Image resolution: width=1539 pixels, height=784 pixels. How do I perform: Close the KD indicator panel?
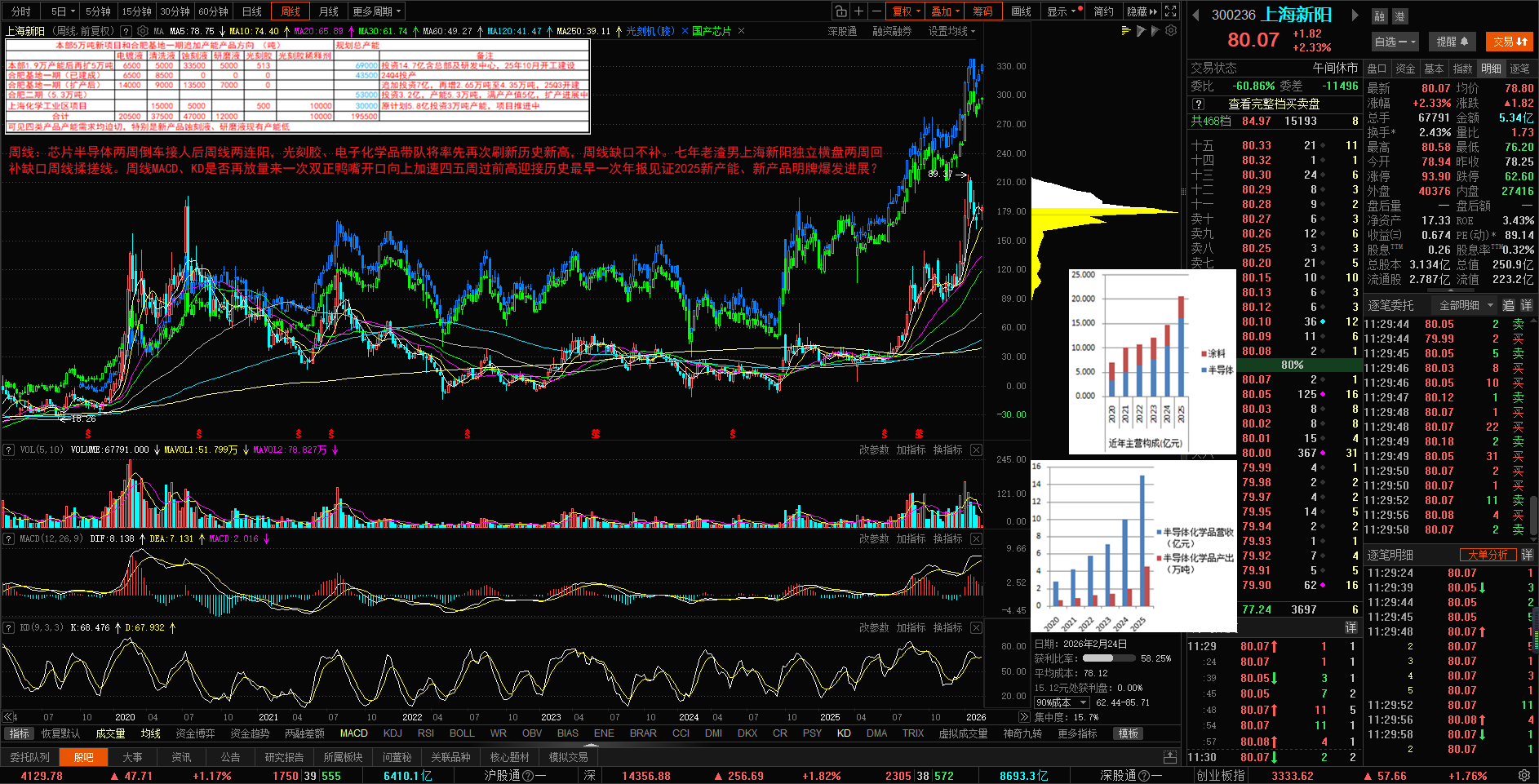tap(976, 627)
